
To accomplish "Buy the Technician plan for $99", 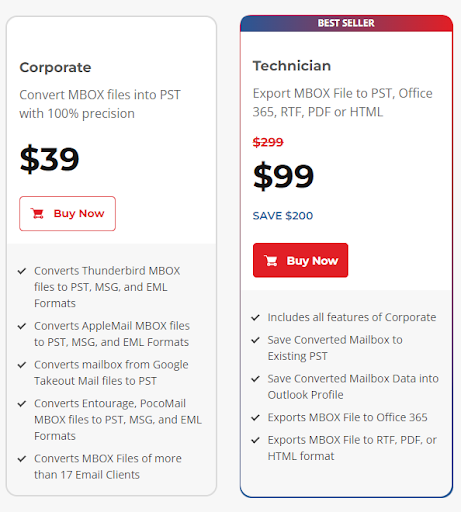I will [x=300, y=260].
